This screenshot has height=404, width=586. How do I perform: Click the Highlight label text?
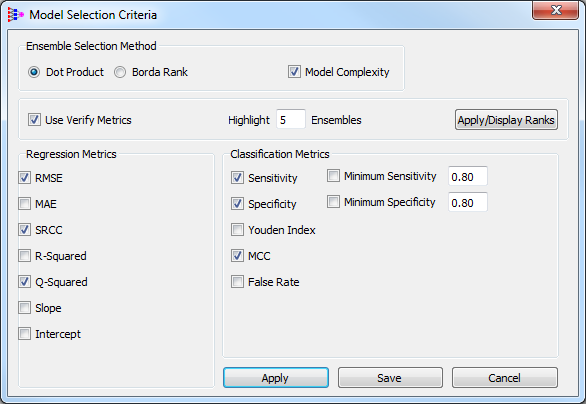coord(249,120)
